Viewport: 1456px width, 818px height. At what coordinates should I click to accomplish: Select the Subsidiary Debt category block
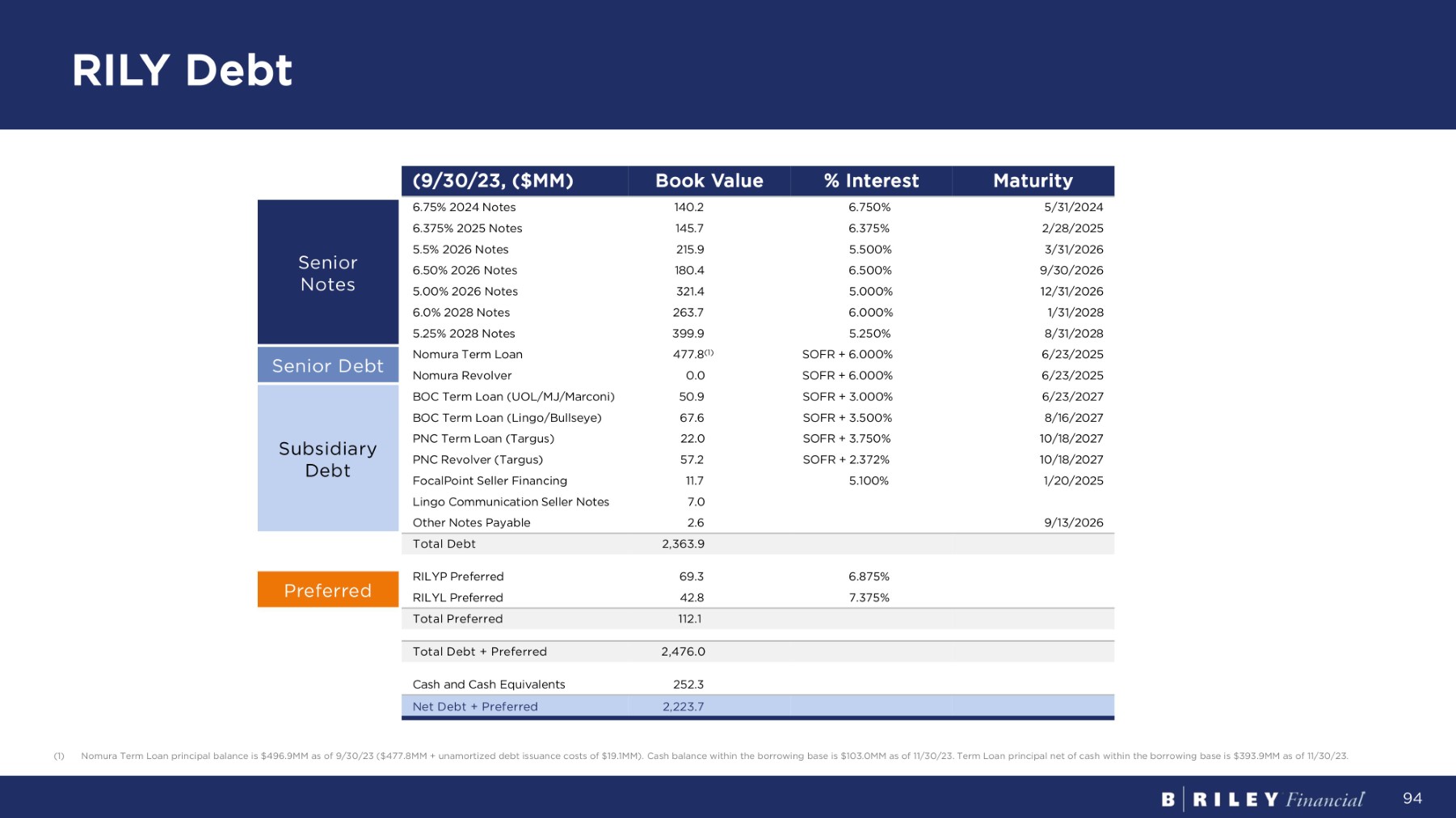pos(327,459)
